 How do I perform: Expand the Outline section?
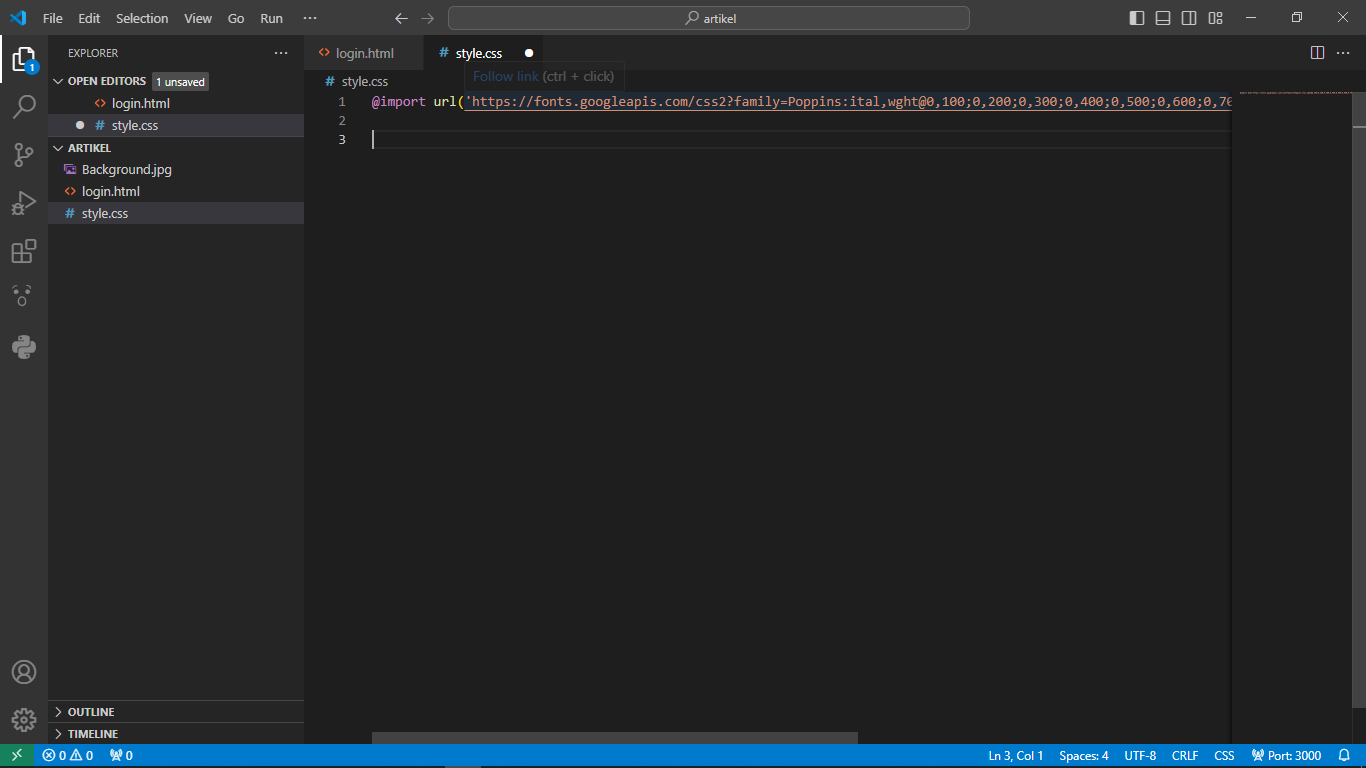pos(176,712)
